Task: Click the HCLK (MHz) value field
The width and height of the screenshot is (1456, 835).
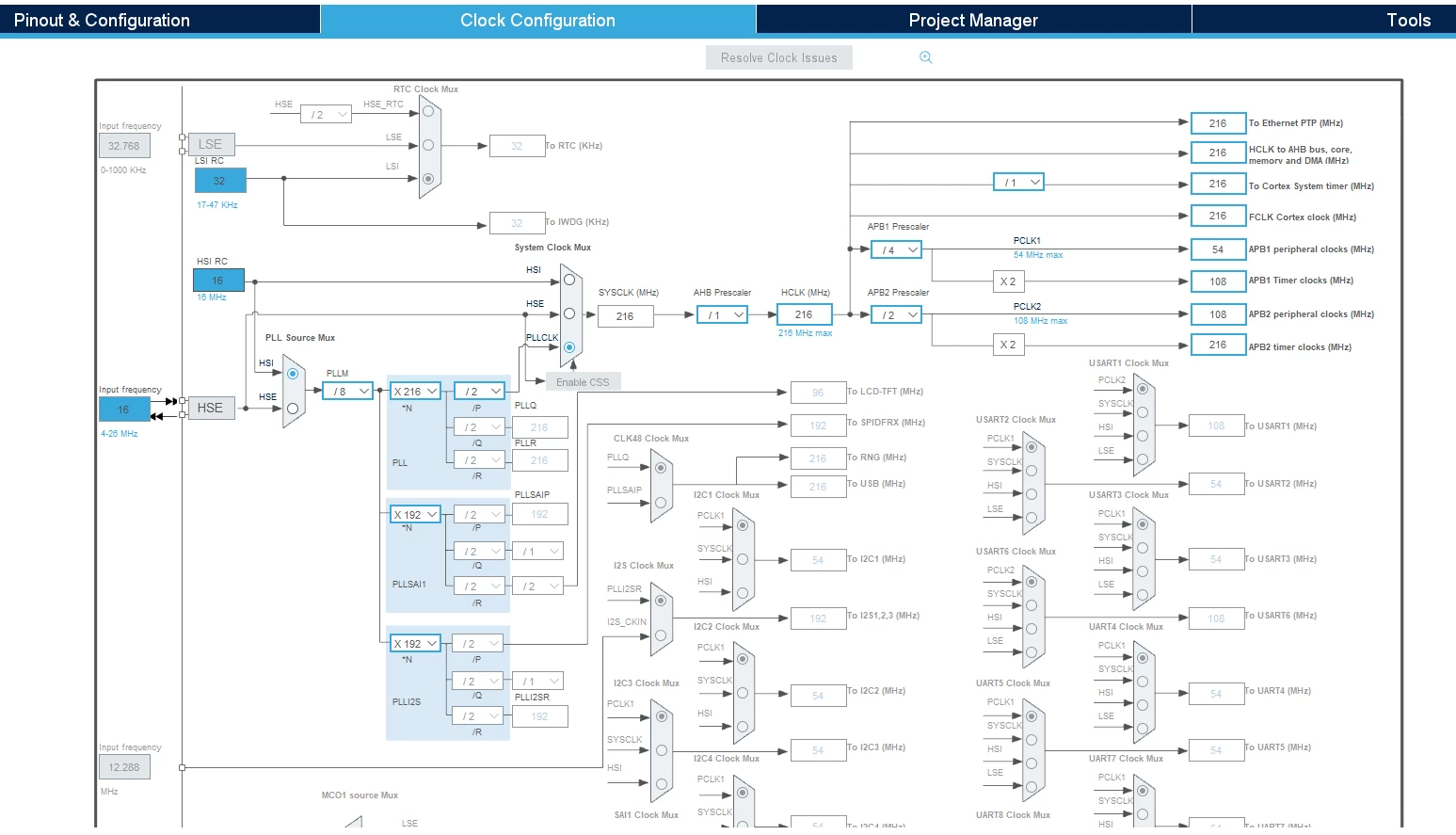Action: pyautogui.click(x=805, y=315)
